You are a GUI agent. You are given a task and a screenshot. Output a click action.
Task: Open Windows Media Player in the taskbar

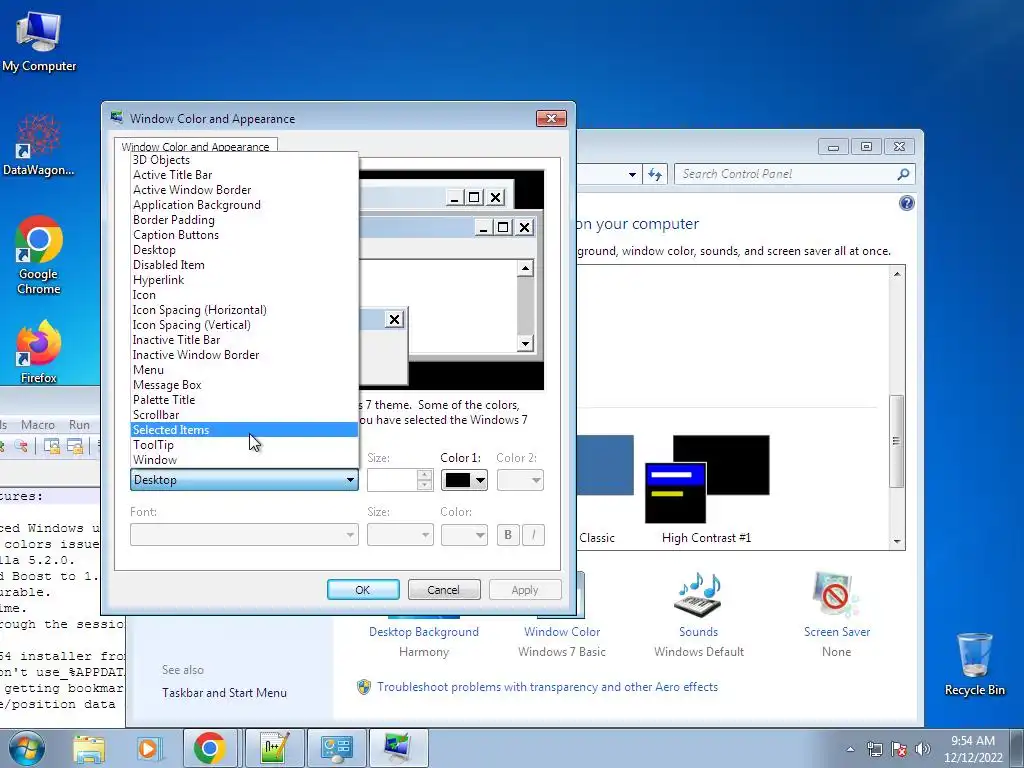click(148, 748)
